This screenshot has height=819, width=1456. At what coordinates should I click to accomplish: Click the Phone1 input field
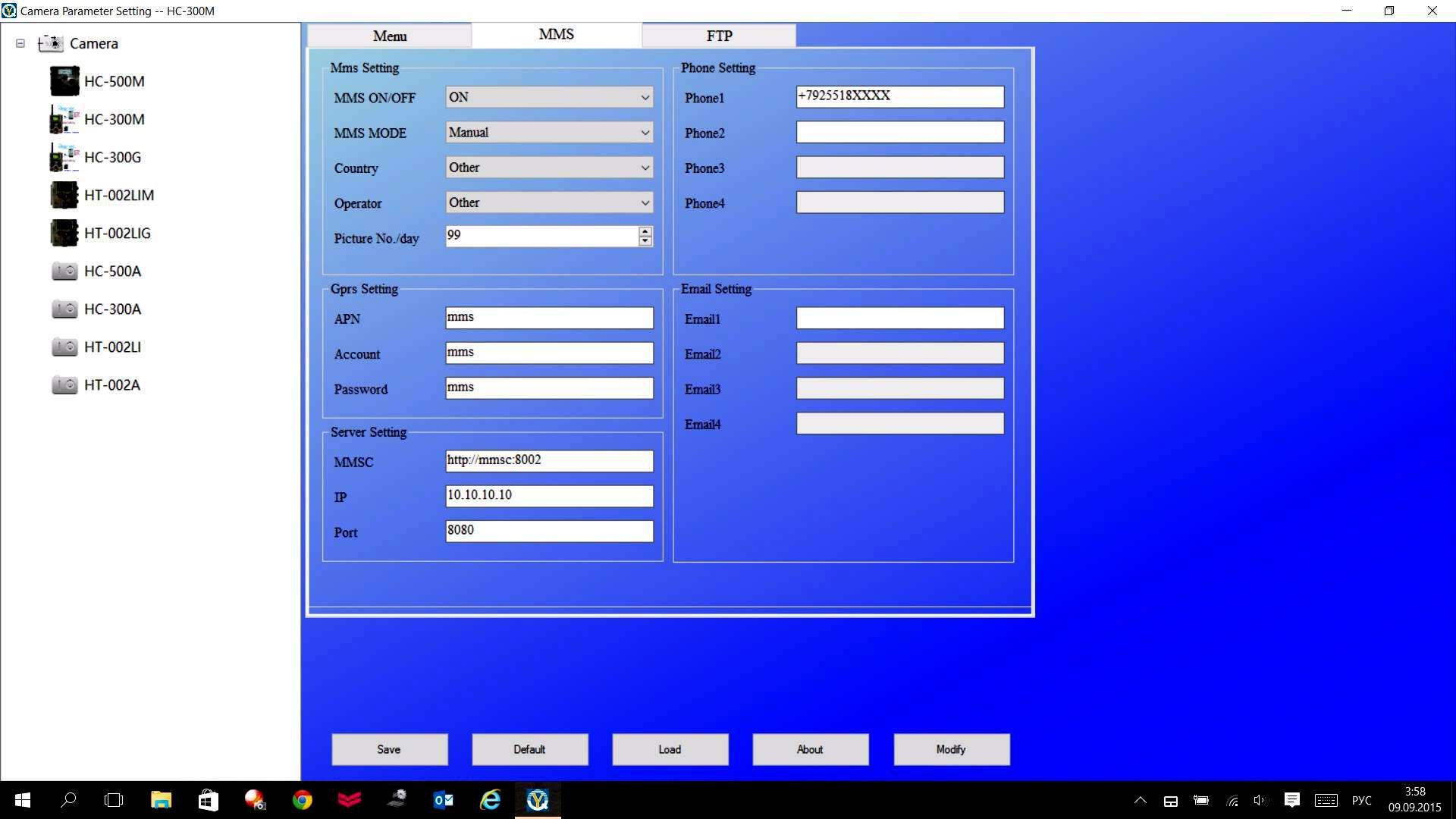coord(899,95)
